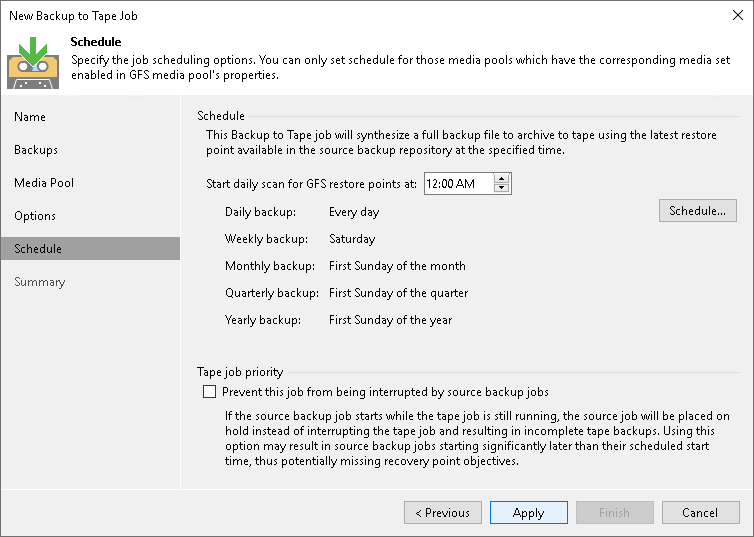
Task: Switch to the Media Pool step
Action: click(44, 183)
